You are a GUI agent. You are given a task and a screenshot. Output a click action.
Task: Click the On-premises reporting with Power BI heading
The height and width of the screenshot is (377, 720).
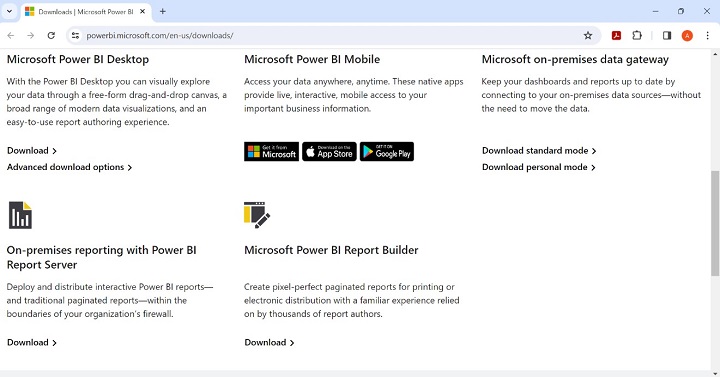[101, 257]
